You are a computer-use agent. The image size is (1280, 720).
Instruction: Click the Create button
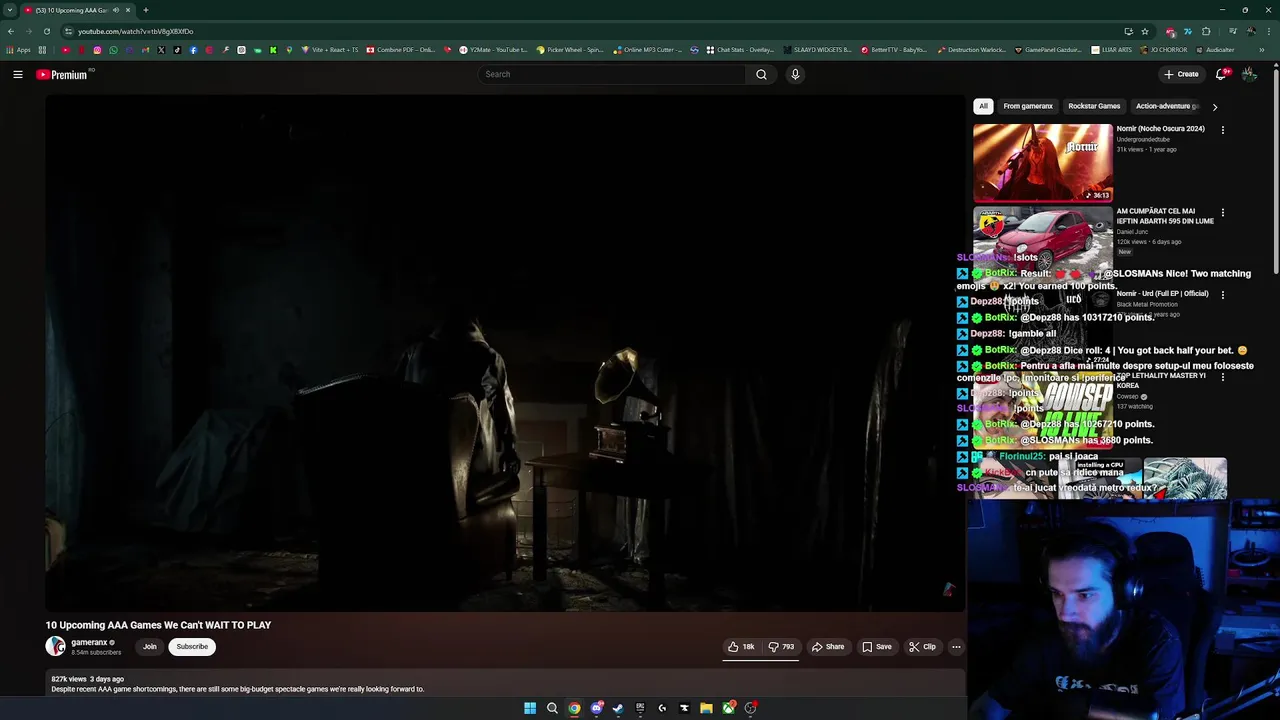tap(1181, 74)
